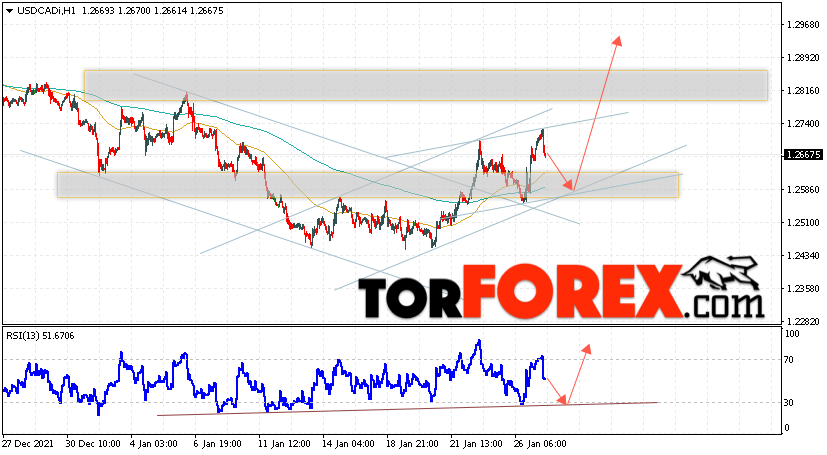This screenshot has width=827, height=455.
Task: Click the 30 Dec 10:00 time label
Action: [94, 444]
